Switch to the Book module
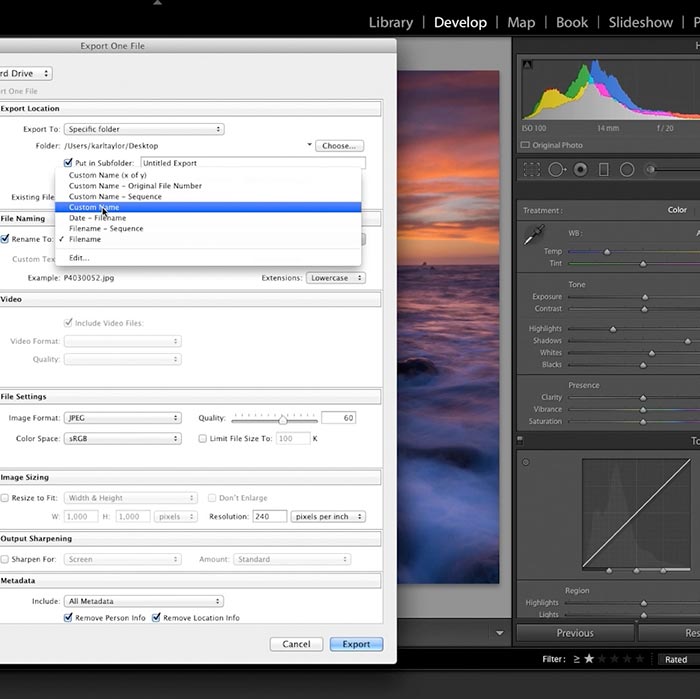This screenshot has height=699, width=700. [572, 22]
